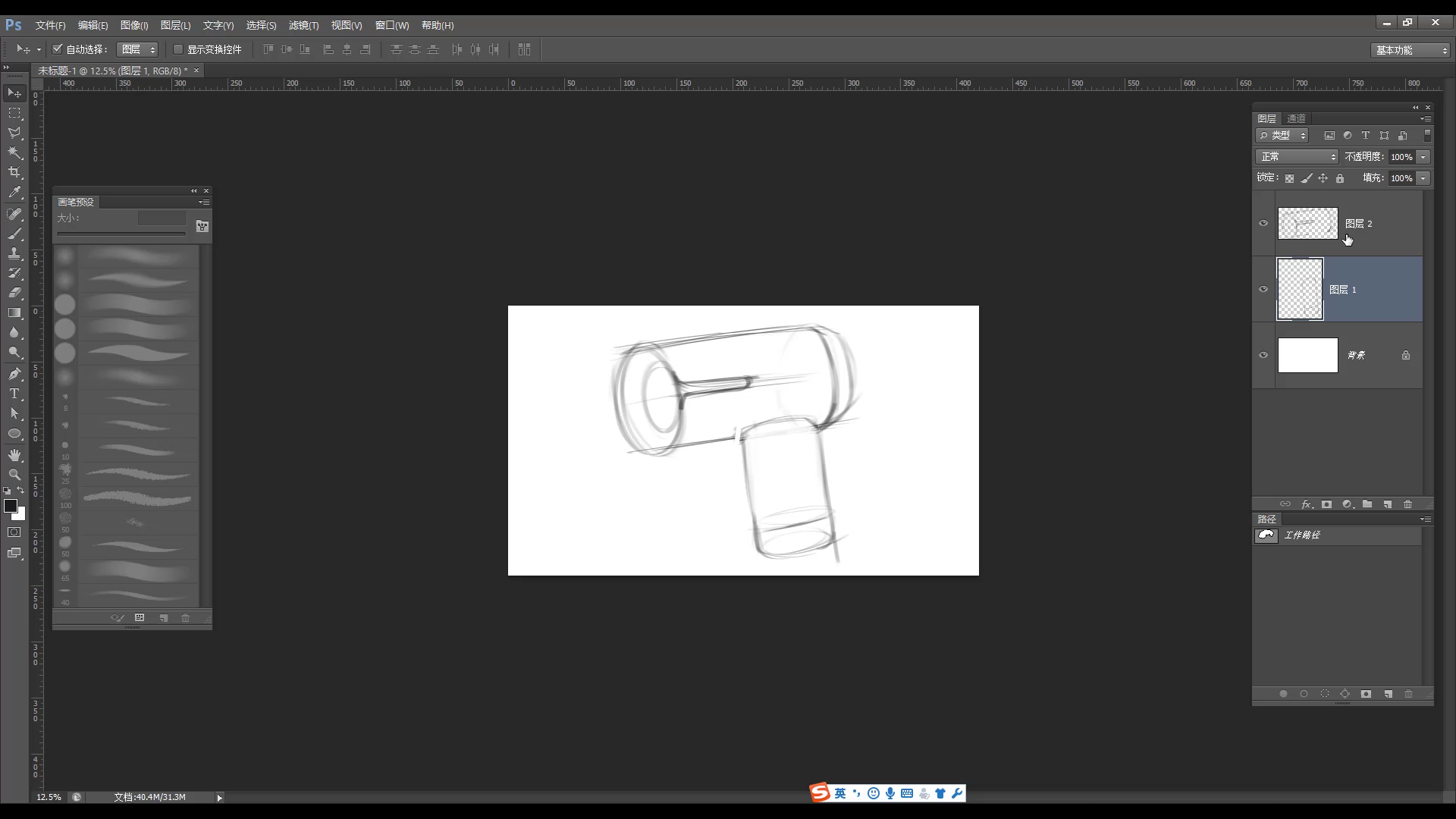
Task: Open the 正常 blending mode dropdown
Action: click(x=1296, y=155)
